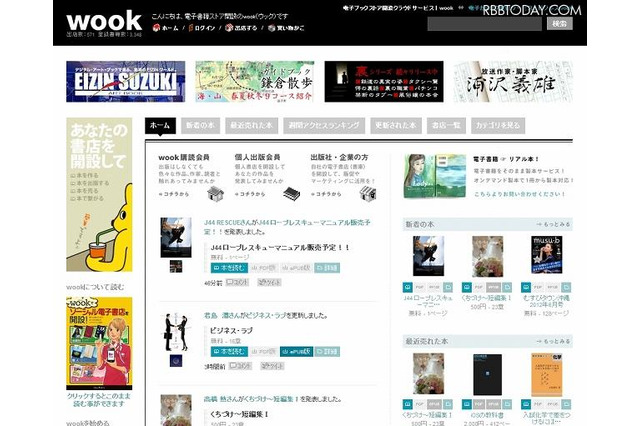Switch to the 書店一覧 tab
The width and height of the screenshot is (640, 426).
click(446, 126)
